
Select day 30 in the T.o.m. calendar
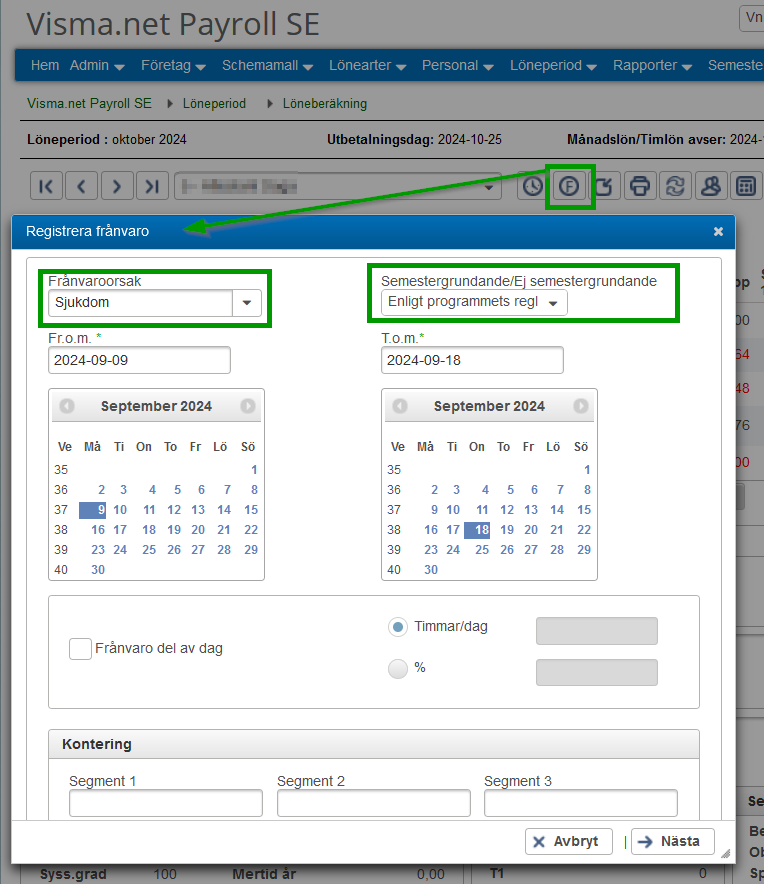pos(431,570)
